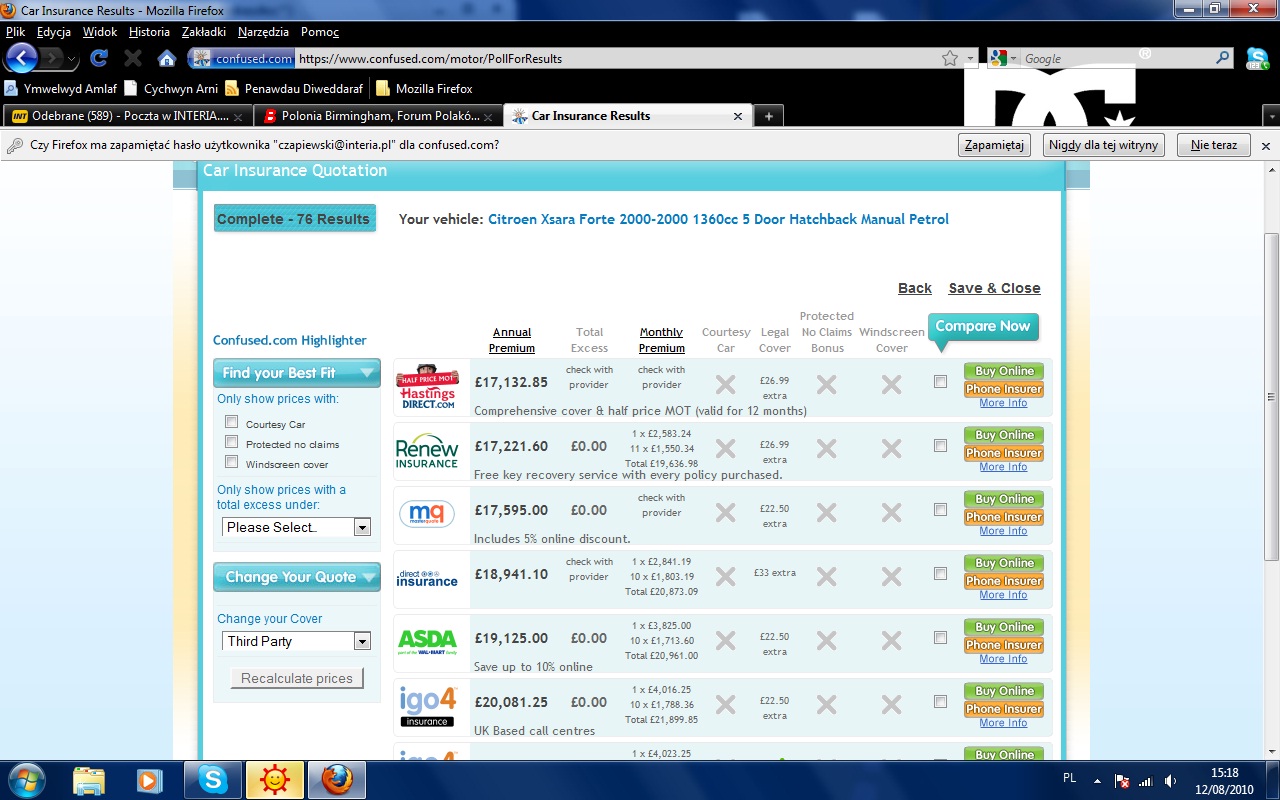Open a new tab with plus button

(768, 116)
